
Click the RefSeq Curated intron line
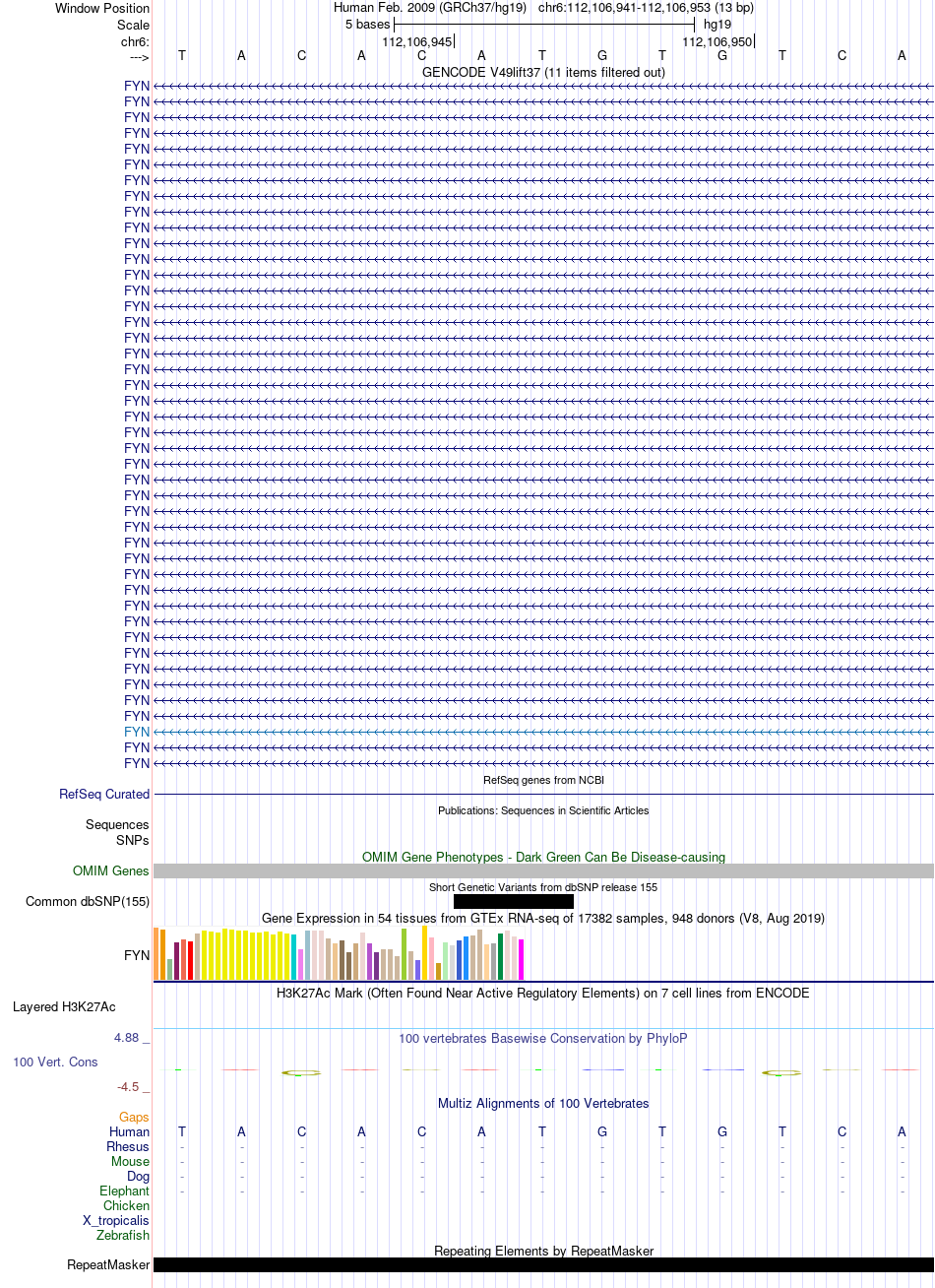pos(543,794)
